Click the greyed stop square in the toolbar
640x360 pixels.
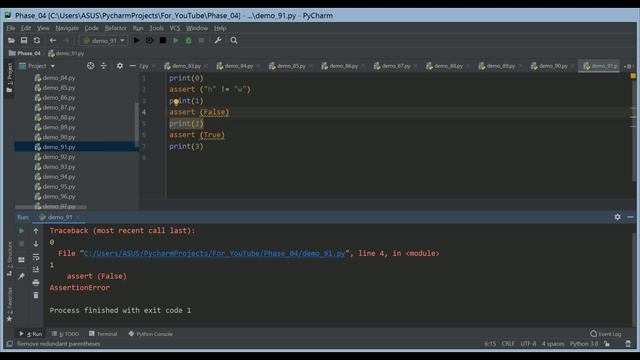[201, 40]
